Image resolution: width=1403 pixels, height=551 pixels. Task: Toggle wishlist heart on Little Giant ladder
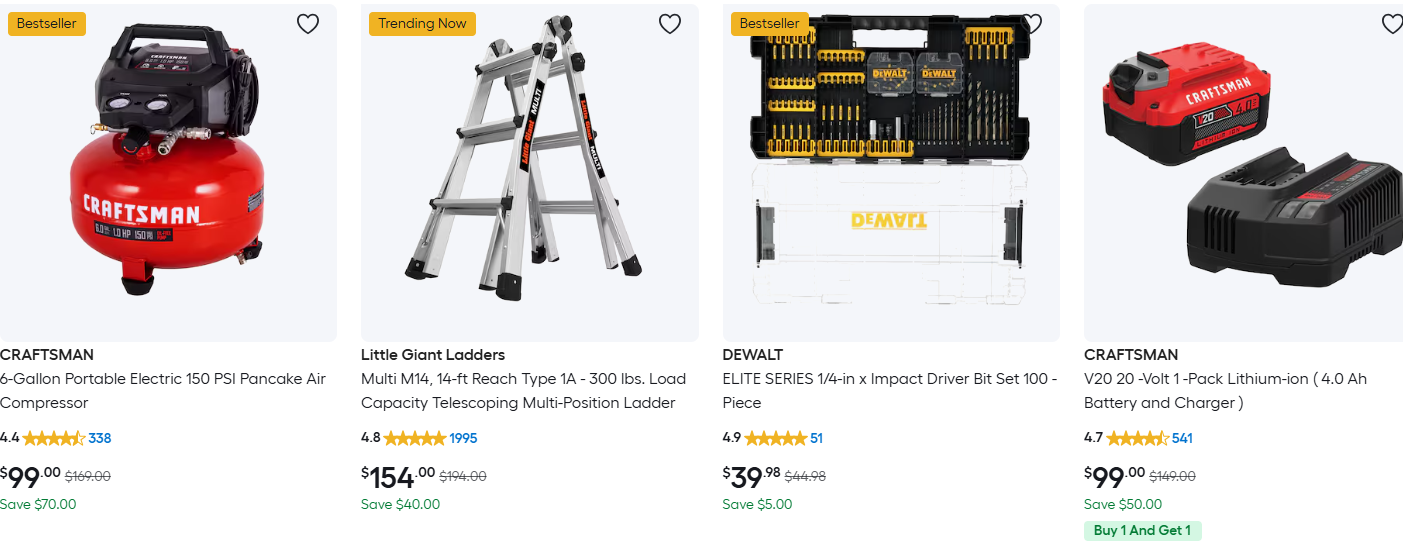(x=670, y=24)
